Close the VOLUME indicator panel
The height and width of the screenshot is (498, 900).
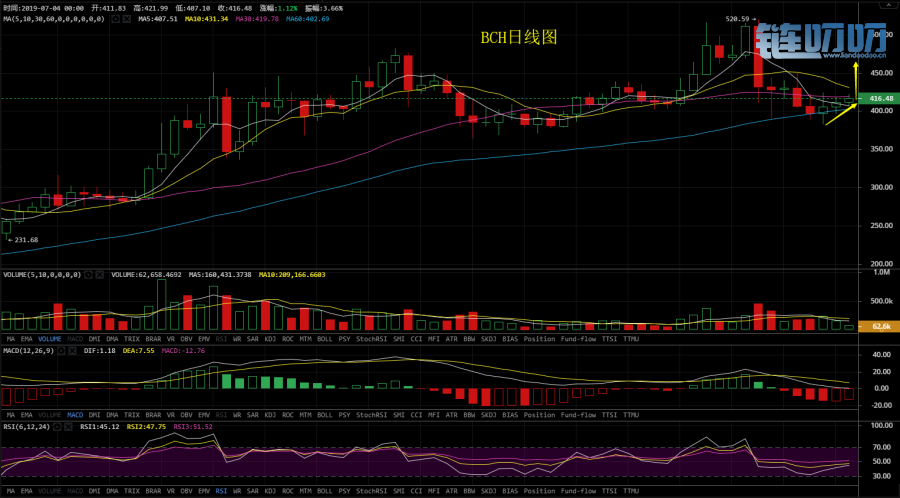(102, 274)
